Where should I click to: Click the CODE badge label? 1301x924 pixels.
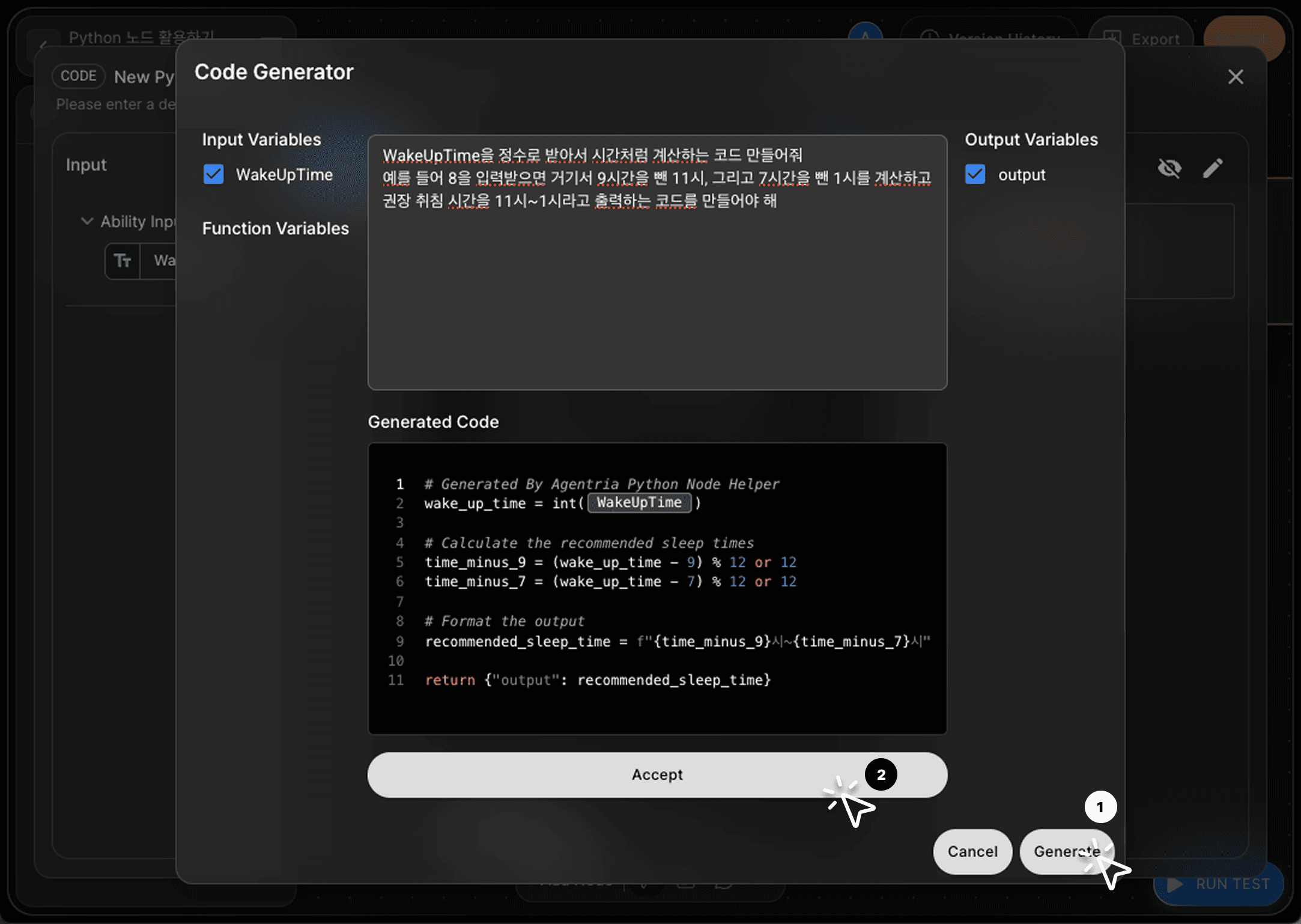[79, 76]
